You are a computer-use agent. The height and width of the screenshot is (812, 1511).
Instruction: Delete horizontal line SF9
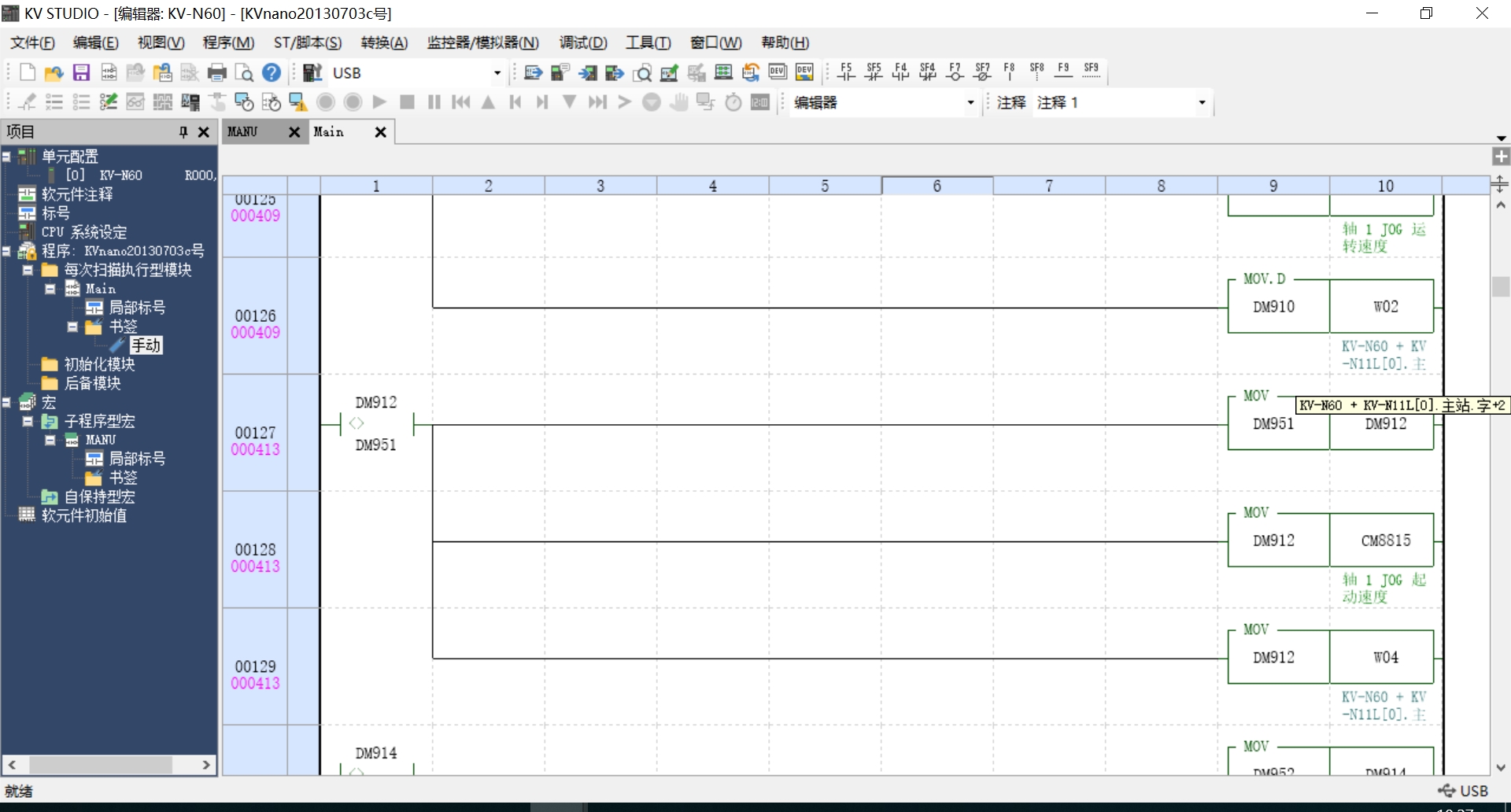click(1091, 72)
